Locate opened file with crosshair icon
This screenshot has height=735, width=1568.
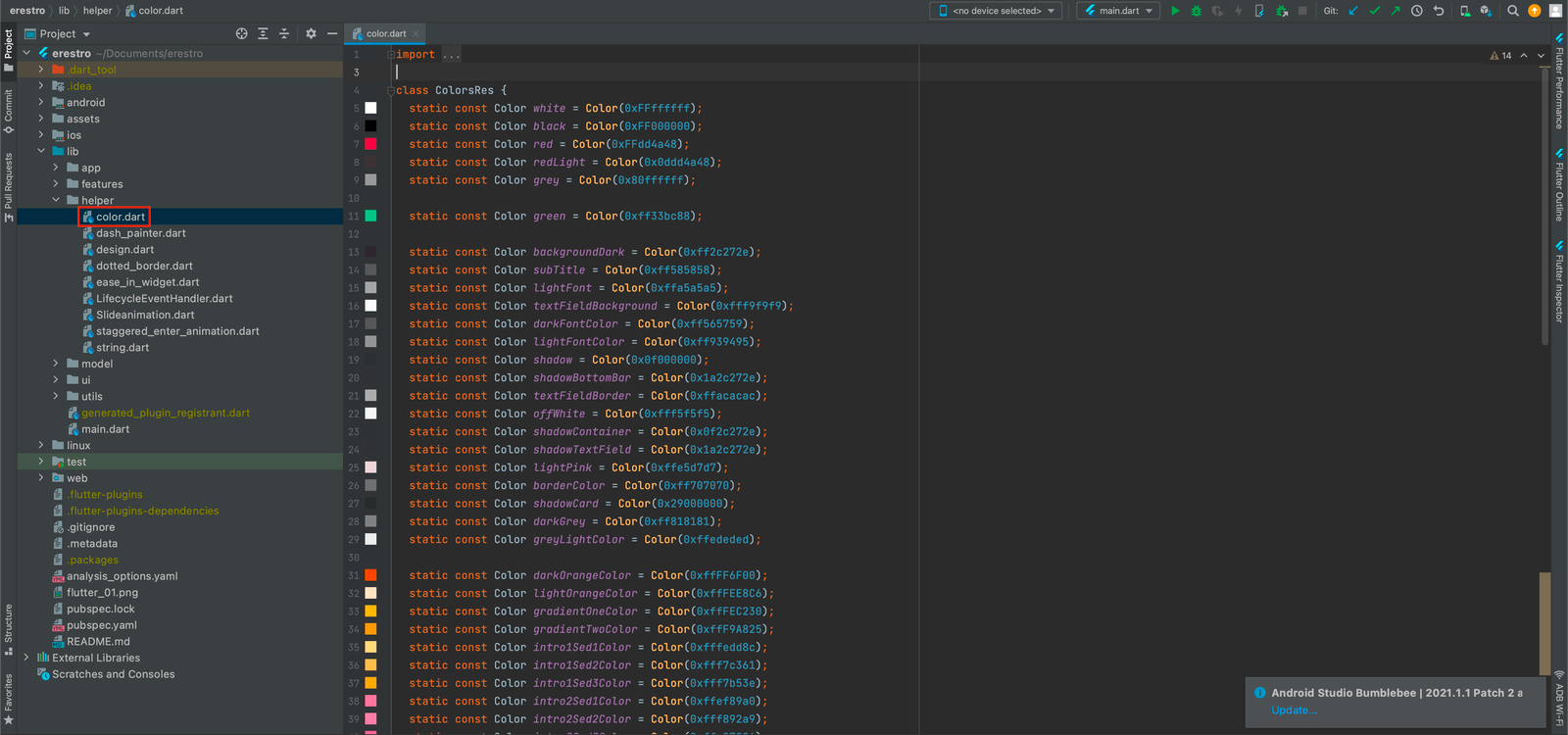(241, 33)
